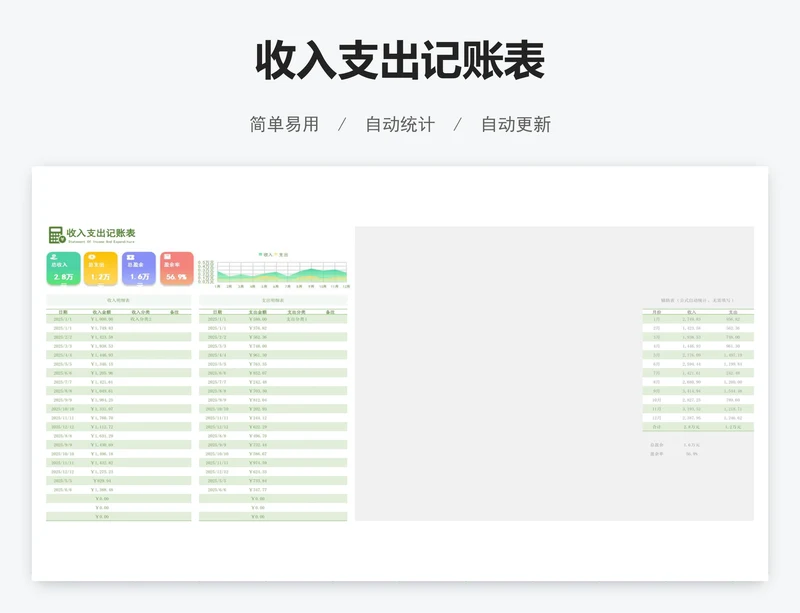This screenshot has width=800, height=613.
Task: Click the Statement Of Income And Expenditure subtitle
Action: pos(102,241)
